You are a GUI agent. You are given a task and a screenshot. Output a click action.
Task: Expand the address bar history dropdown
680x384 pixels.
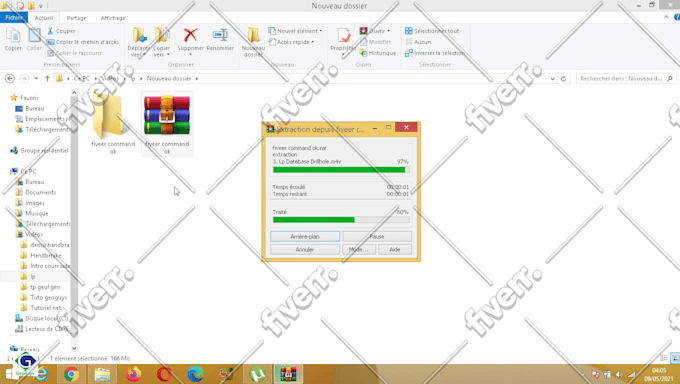click(x=552, y=79)
